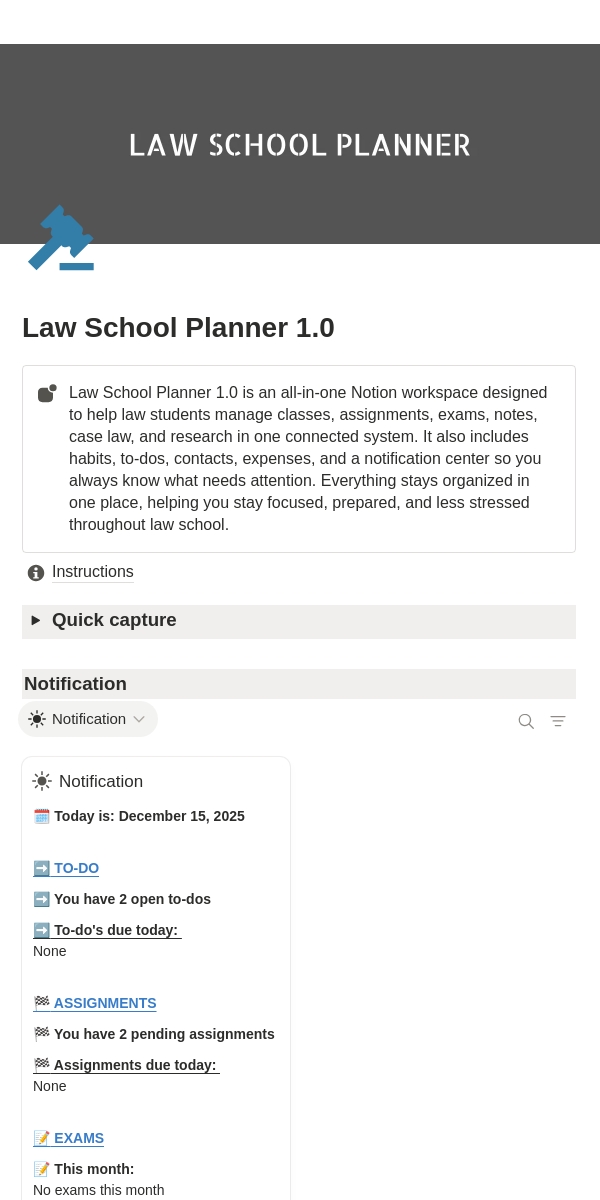Click the sun icon on Notification view tab
Image resolution: width=600 pixels, height=1200 pixels.
click(37, 719)
